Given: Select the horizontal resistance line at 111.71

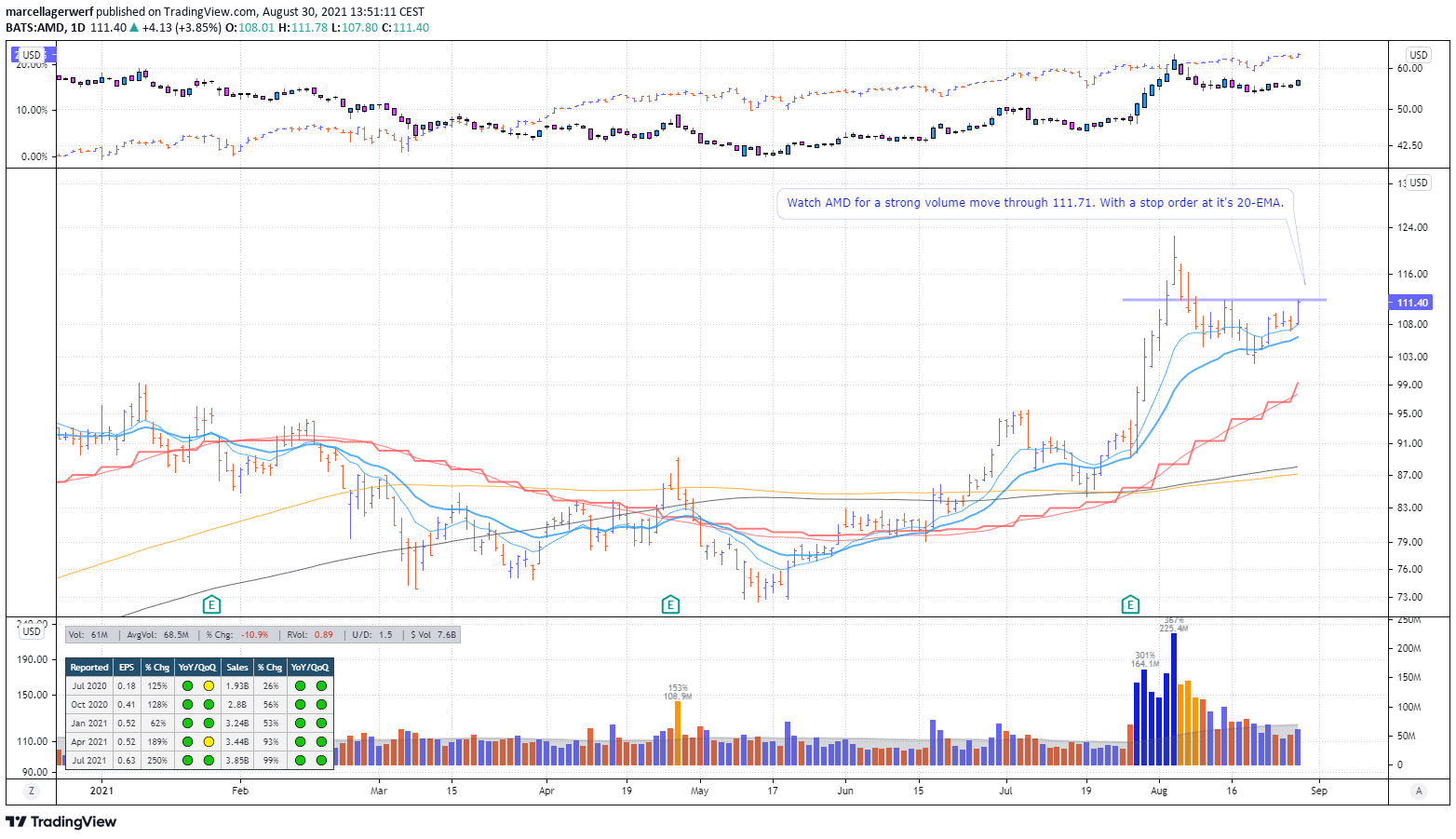Looking at the screenshot, I should [x=1224, y=299].
